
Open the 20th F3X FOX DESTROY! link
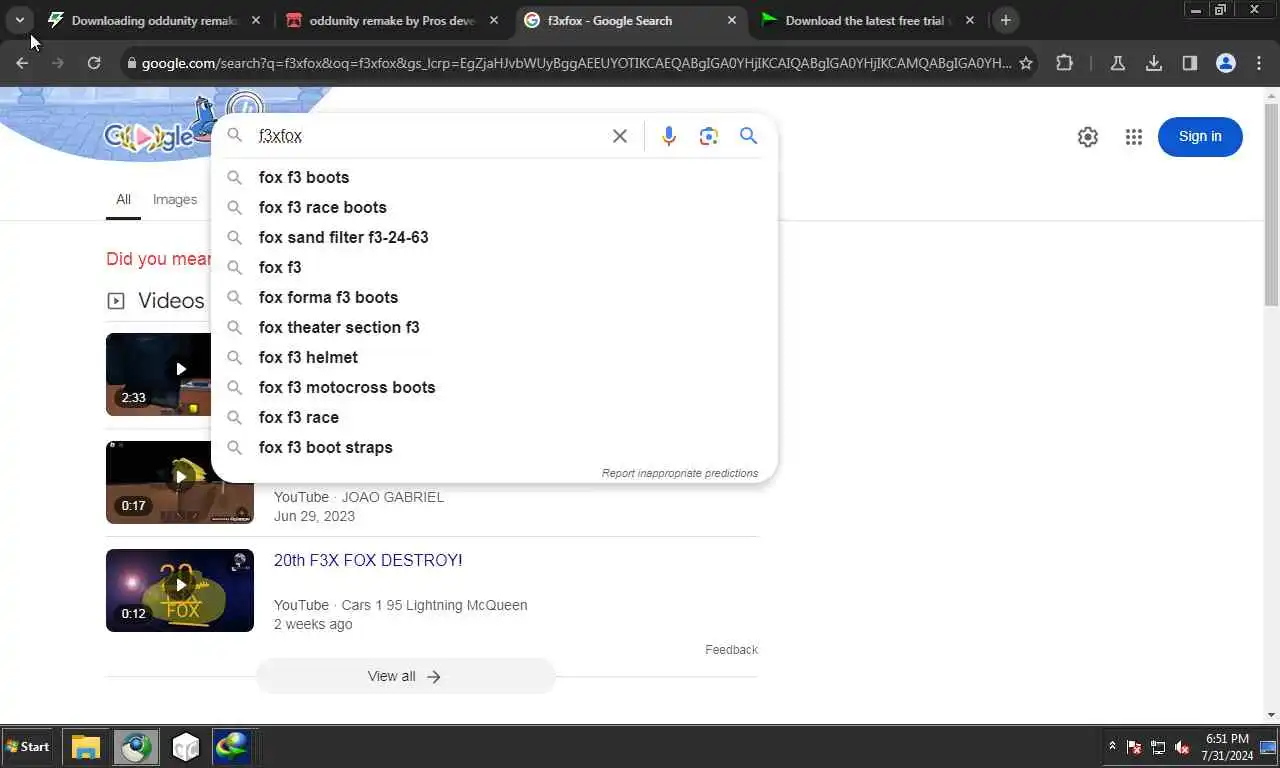[368, 560]
